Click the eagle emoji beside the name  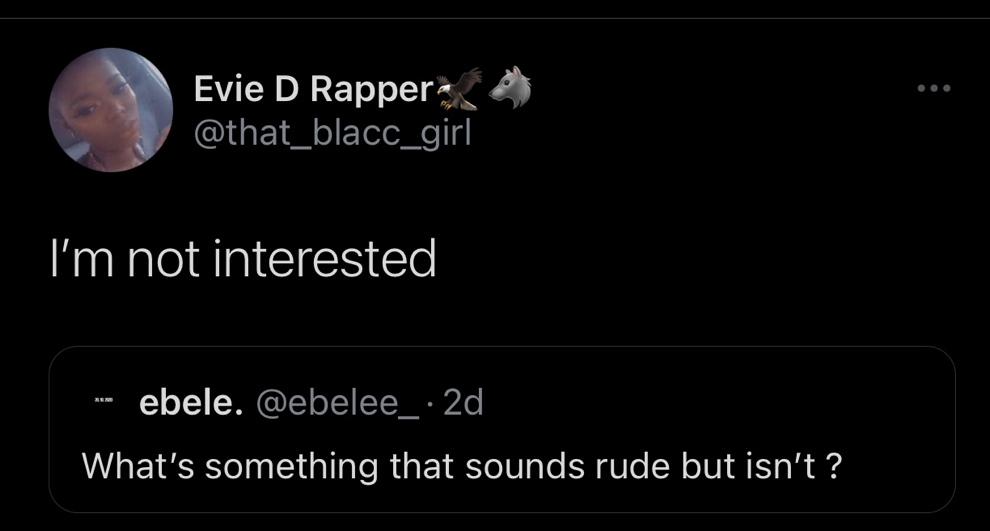pos(460,89)
